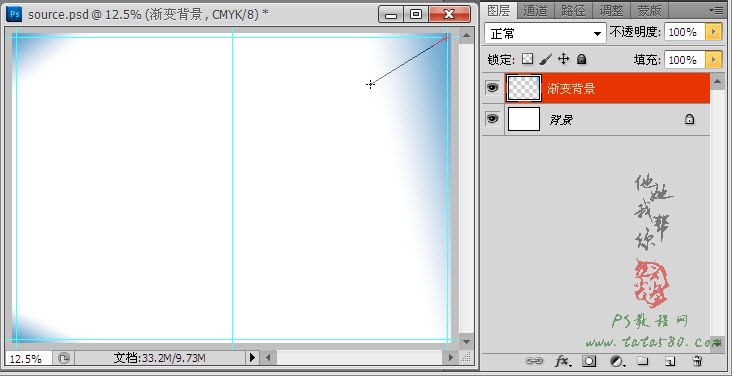Create a new layer group
The width and height of the screenshot is (732, 376).
(x=643, y=361)
